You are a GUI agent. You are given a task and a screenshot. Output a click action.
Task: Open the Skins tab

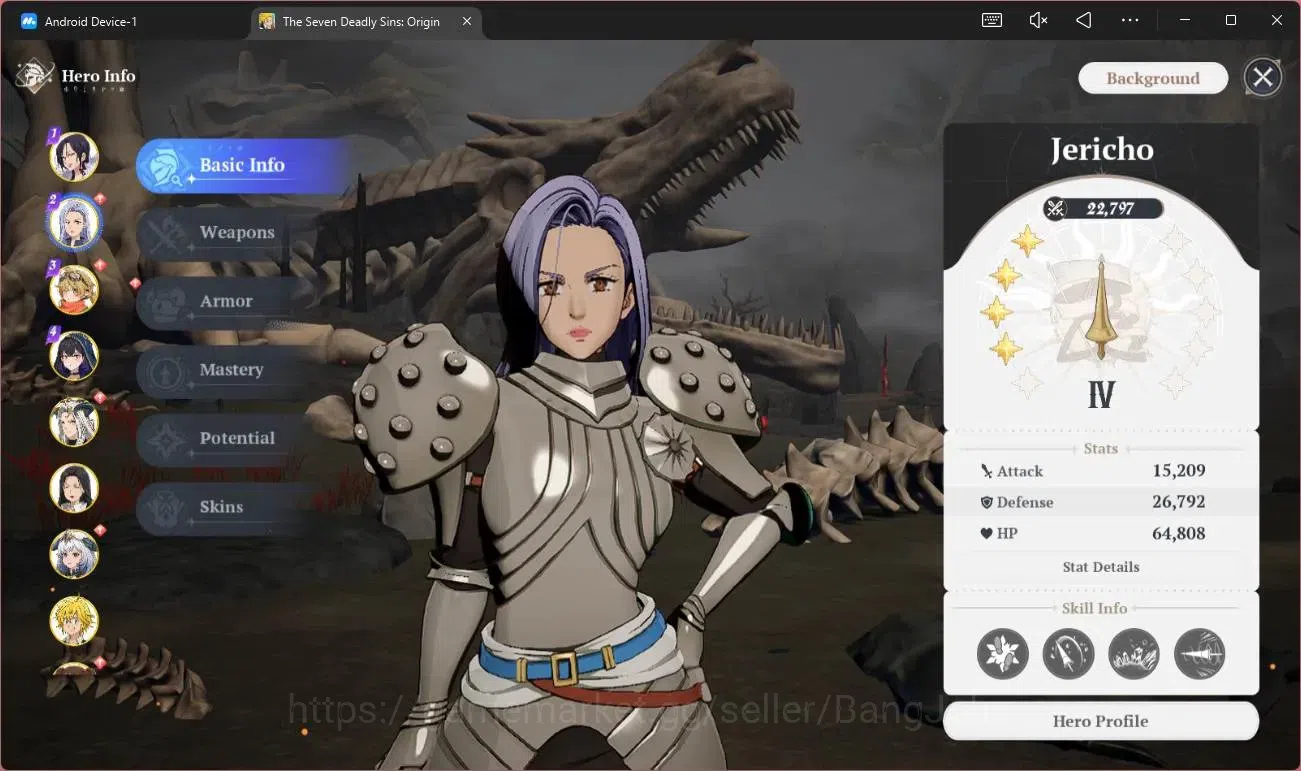pos(225,507)
